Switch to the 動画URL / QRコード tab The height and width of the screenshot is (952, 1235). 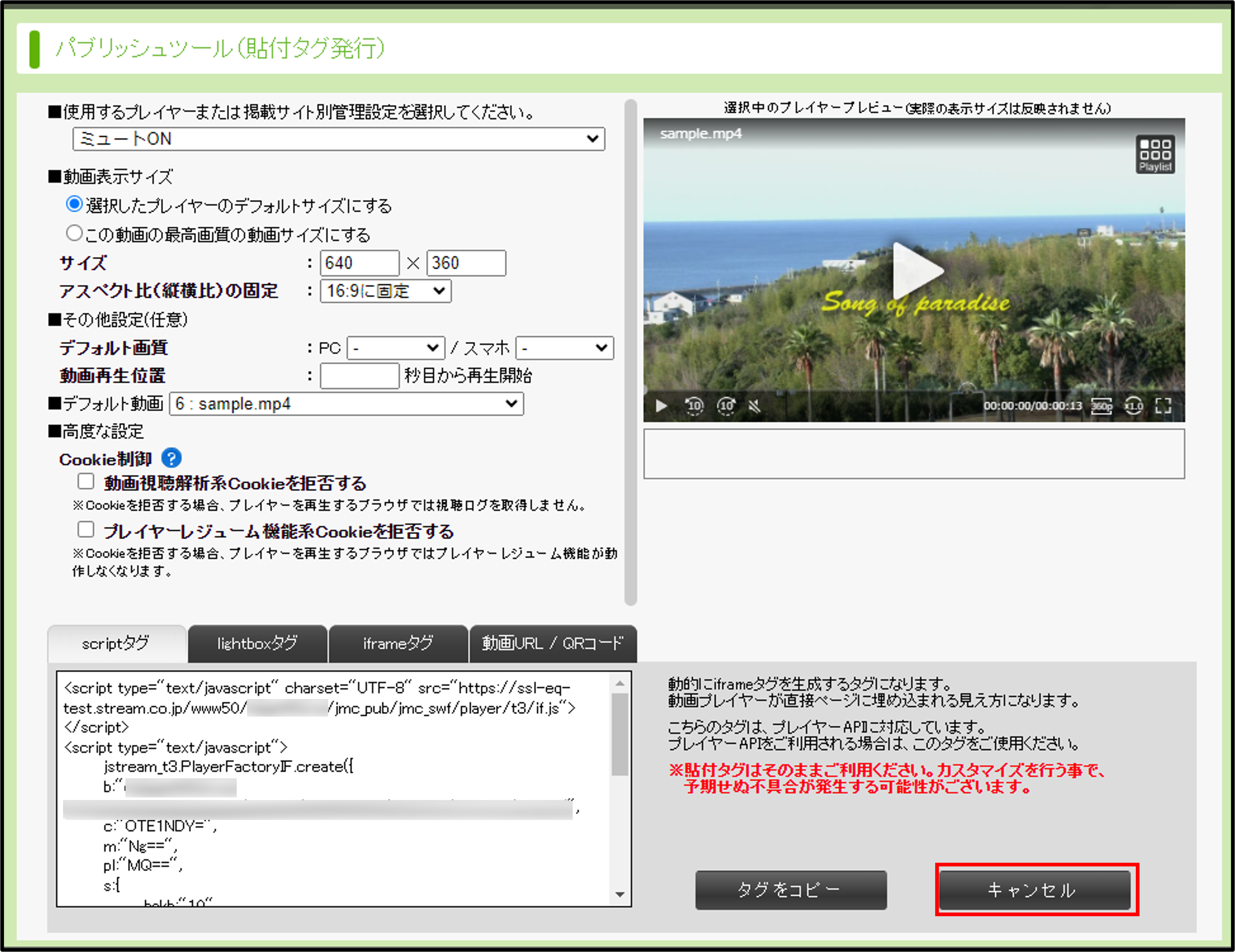tap(553, 644)
